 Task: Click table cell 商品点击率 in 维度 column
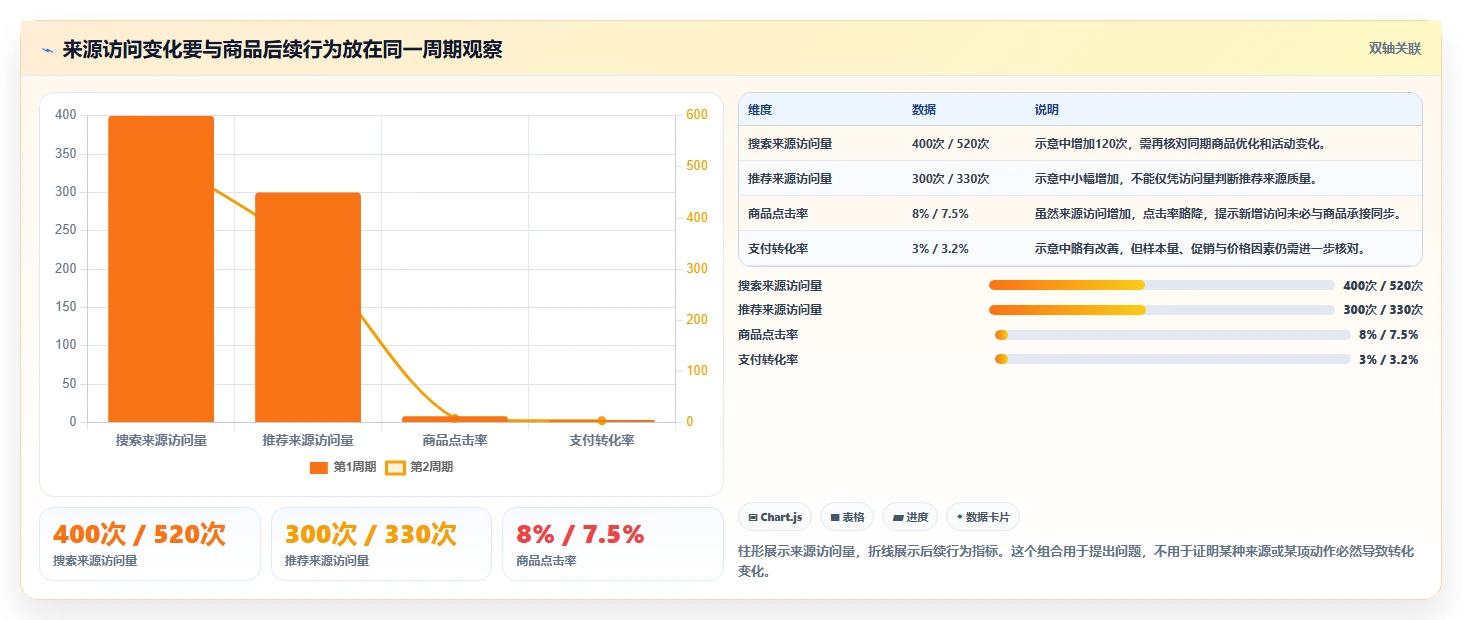[x=778, y=214]
